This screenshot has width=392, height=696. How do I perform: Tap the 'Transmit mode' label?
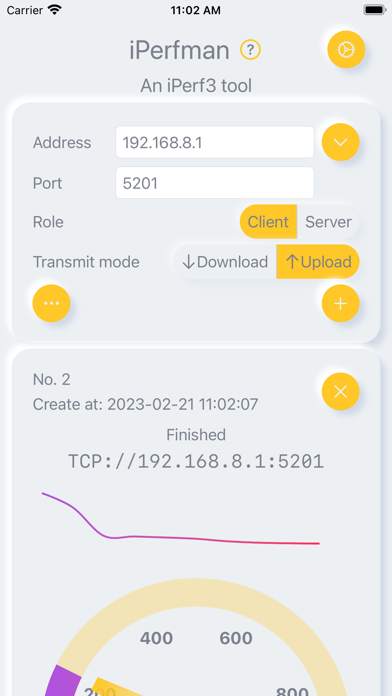click(x=86, y=262)
